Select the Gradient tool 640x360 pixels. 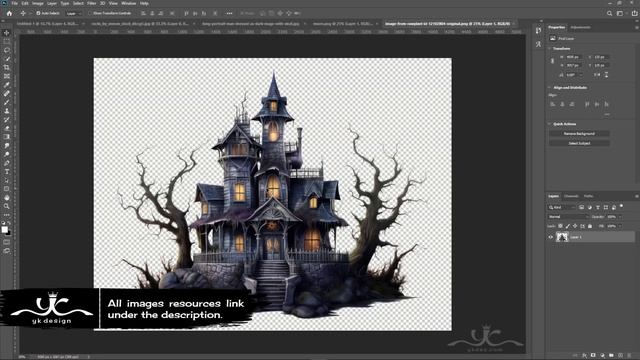[x=7, y=137]
